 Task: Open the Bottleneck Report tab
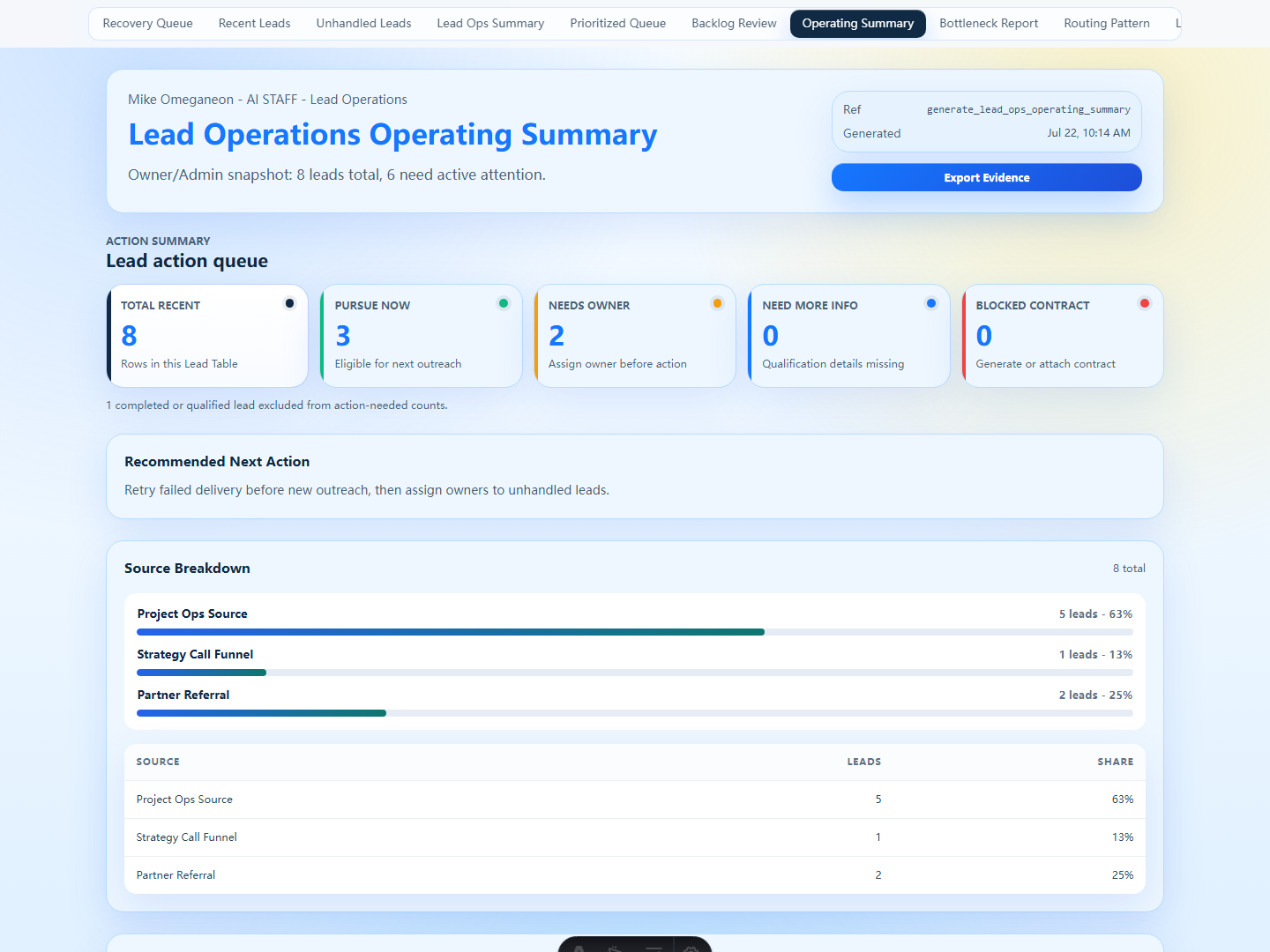(x=989, y=24)
